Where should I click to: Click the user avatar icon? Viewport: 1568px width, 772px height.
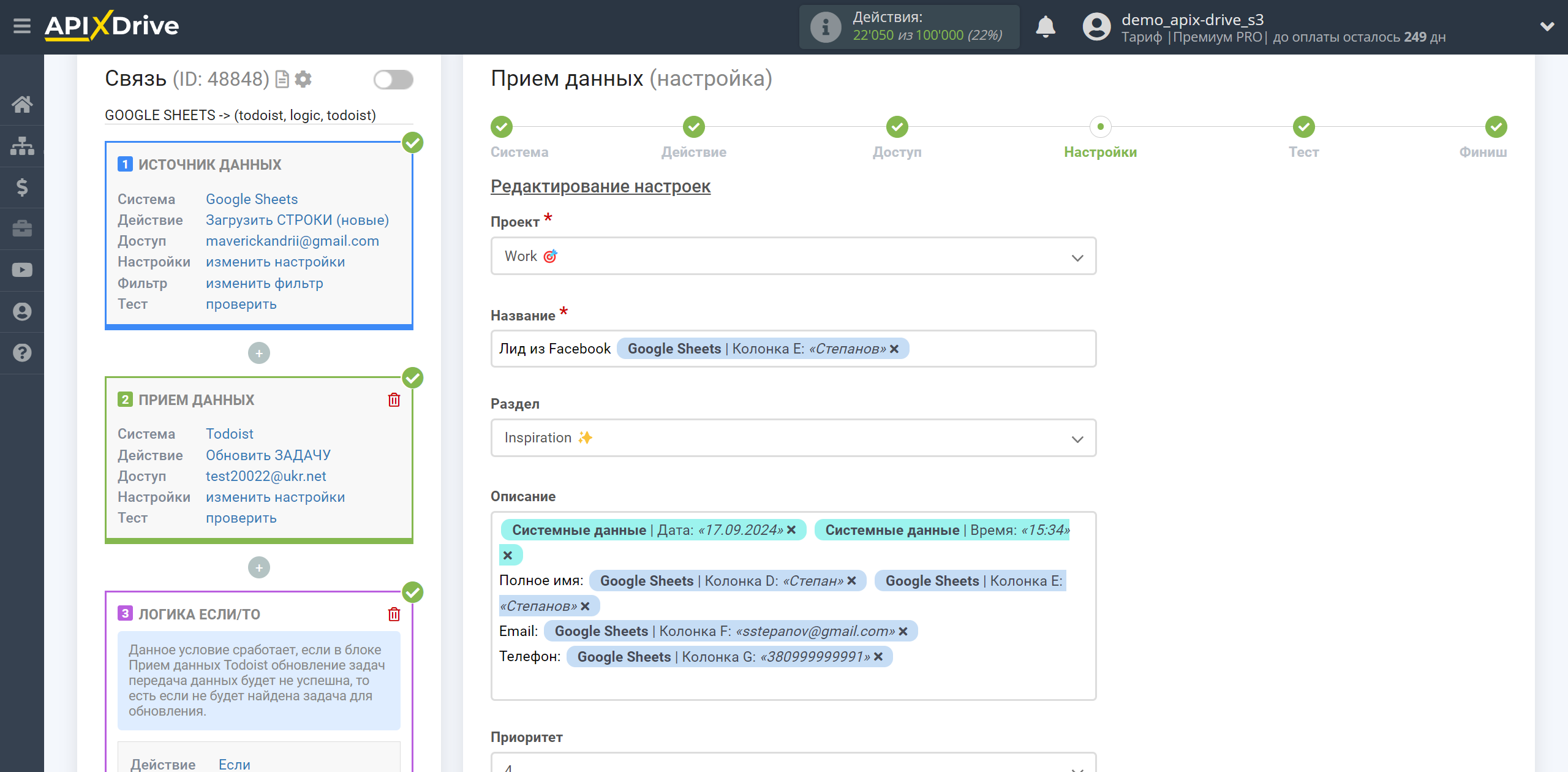[1096, 27]
